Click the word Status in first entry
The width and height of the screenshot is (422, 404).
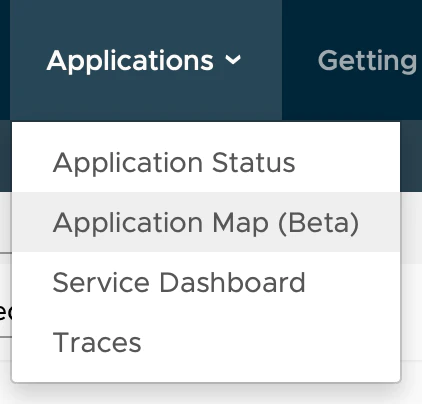click(x=254, y=162)
